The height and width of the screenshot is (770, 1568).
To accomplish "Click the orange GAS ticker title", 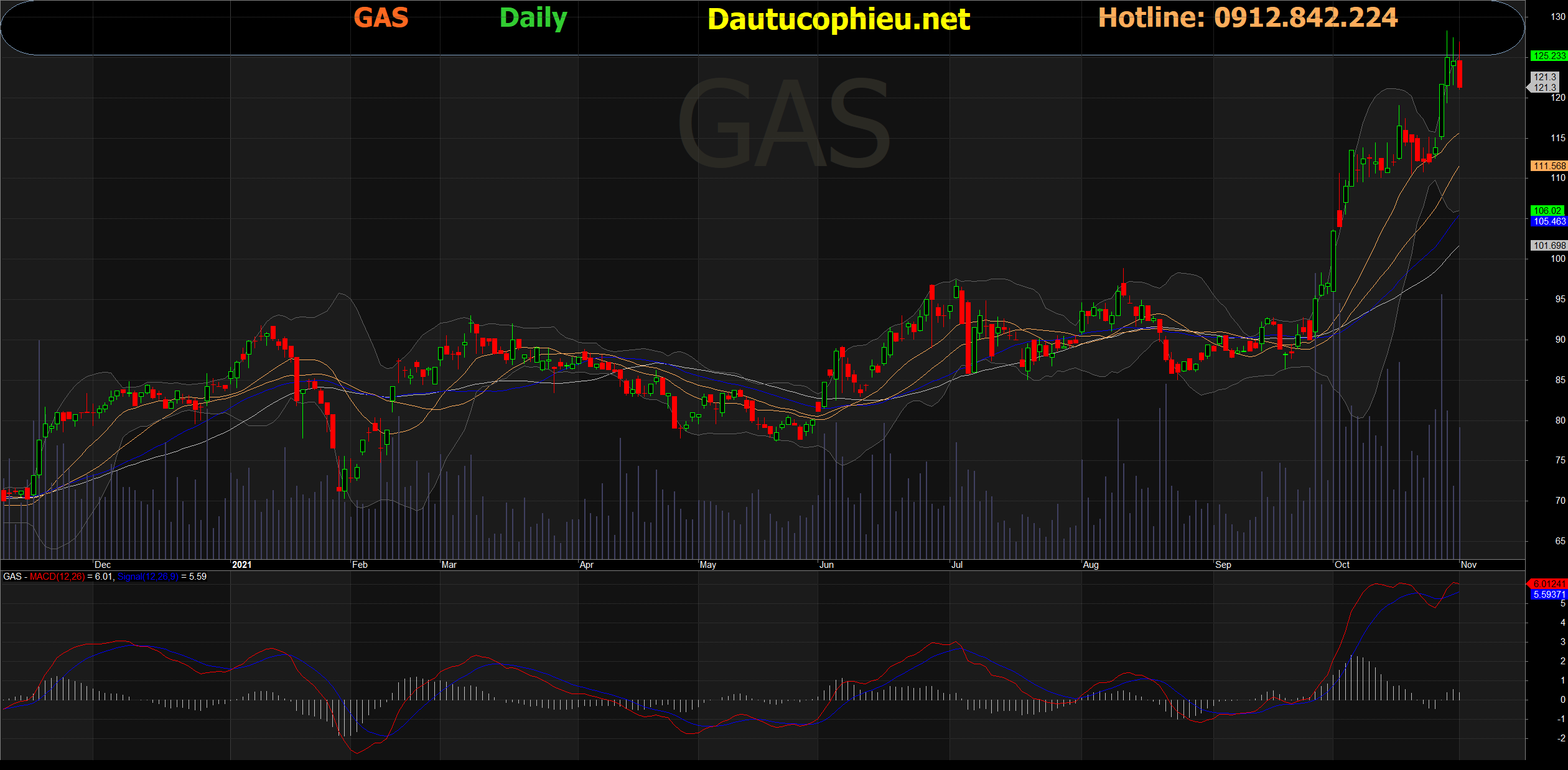I will [381, 17].
